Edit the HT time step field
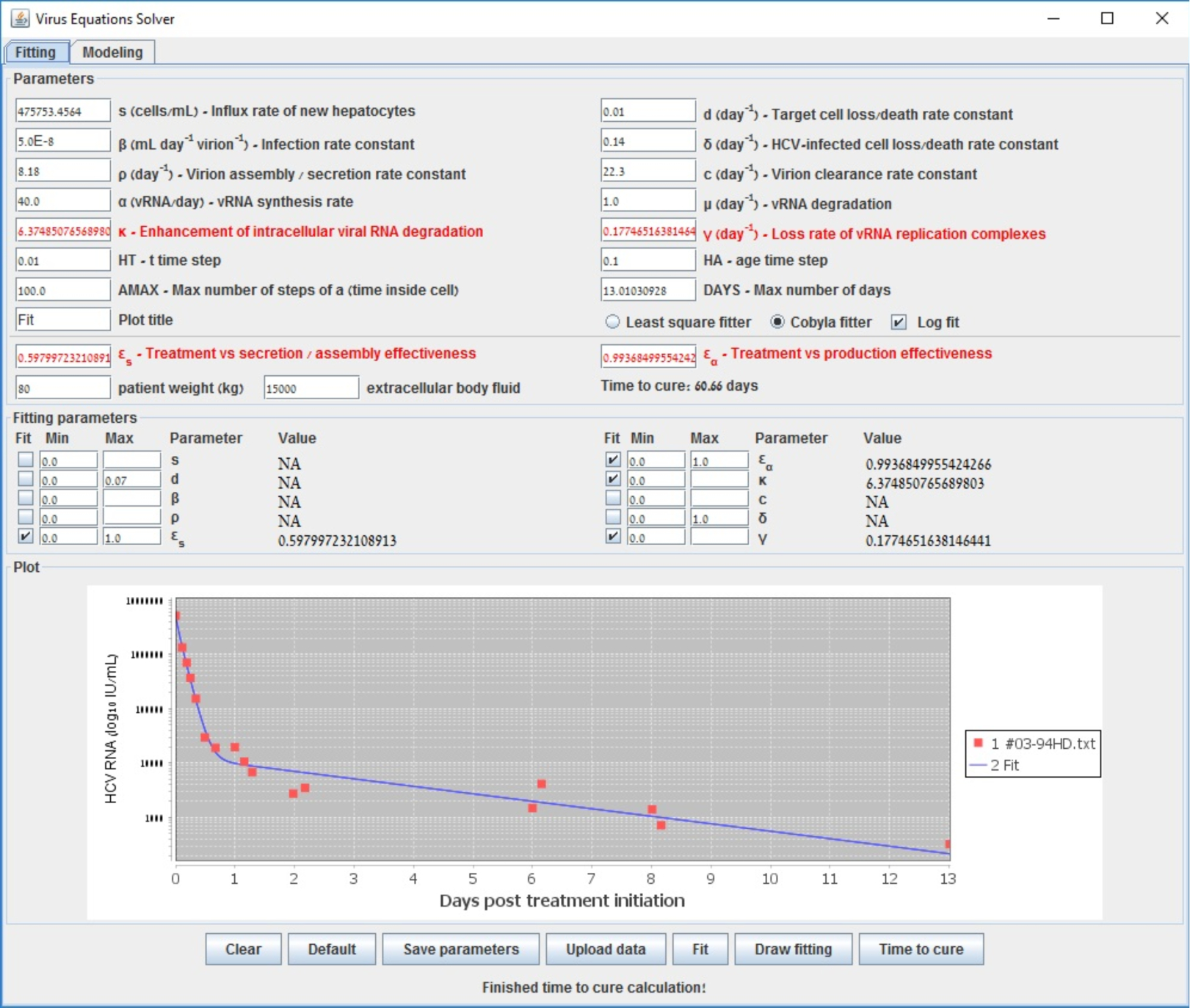Viewport: 1190px width, 1008px height. [x=63, y=260]
